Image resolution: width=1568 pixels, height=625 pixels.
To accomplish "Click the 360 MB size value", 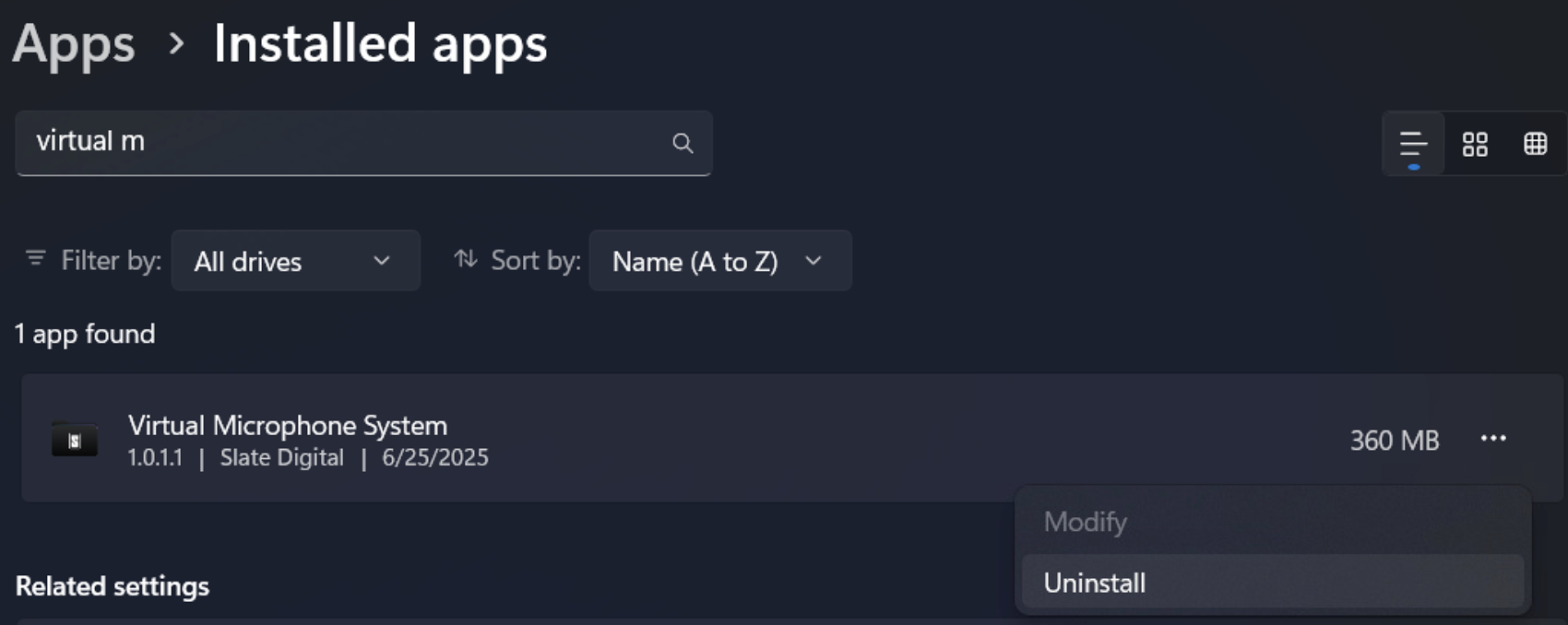I will [1395, 441].
